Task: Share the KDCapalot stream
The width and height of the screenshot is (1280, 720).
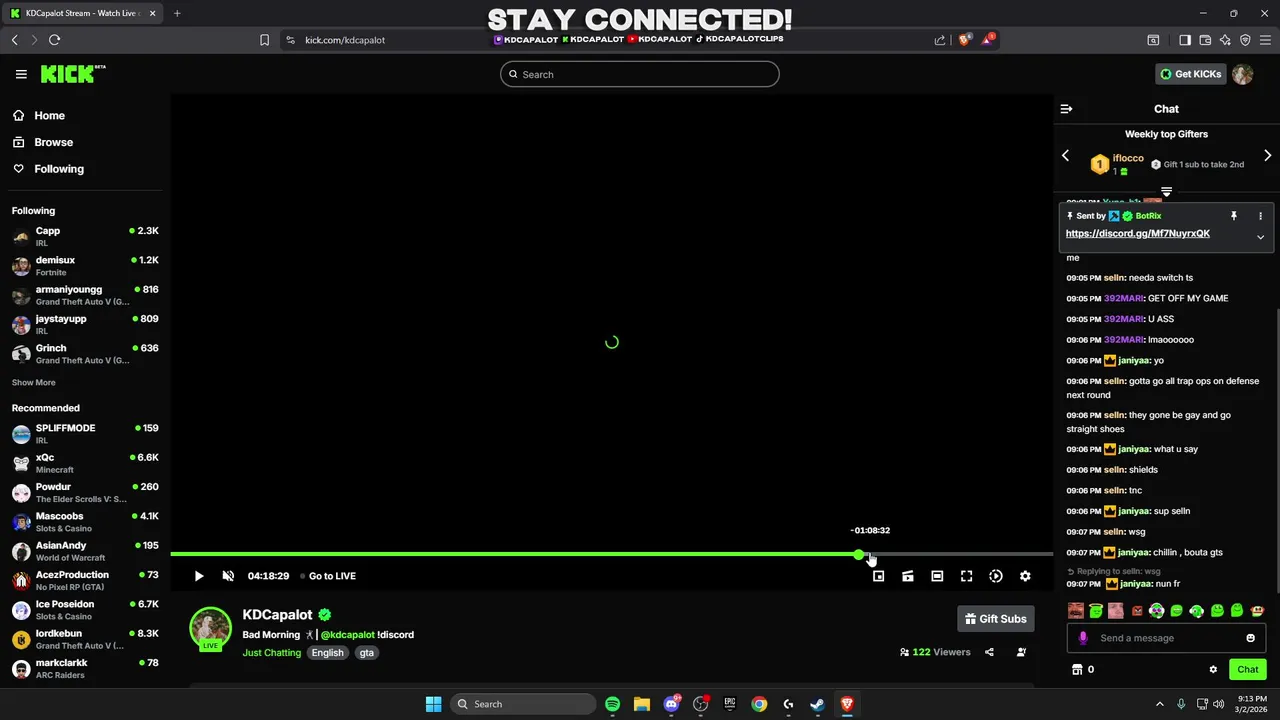Action: 989,652
